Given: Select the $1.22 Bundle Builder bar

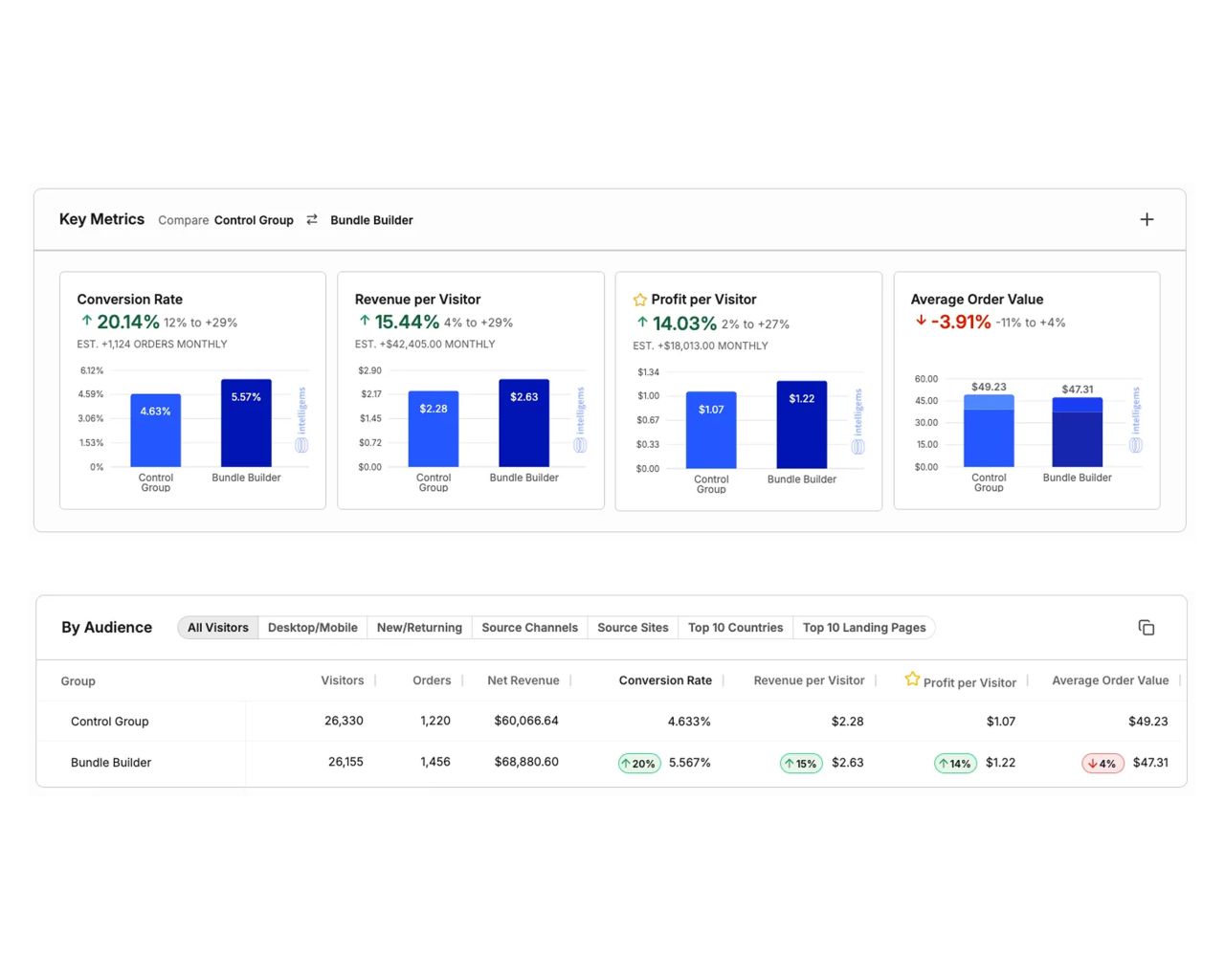Looking at the screenshot, I should tap(802, 425).
